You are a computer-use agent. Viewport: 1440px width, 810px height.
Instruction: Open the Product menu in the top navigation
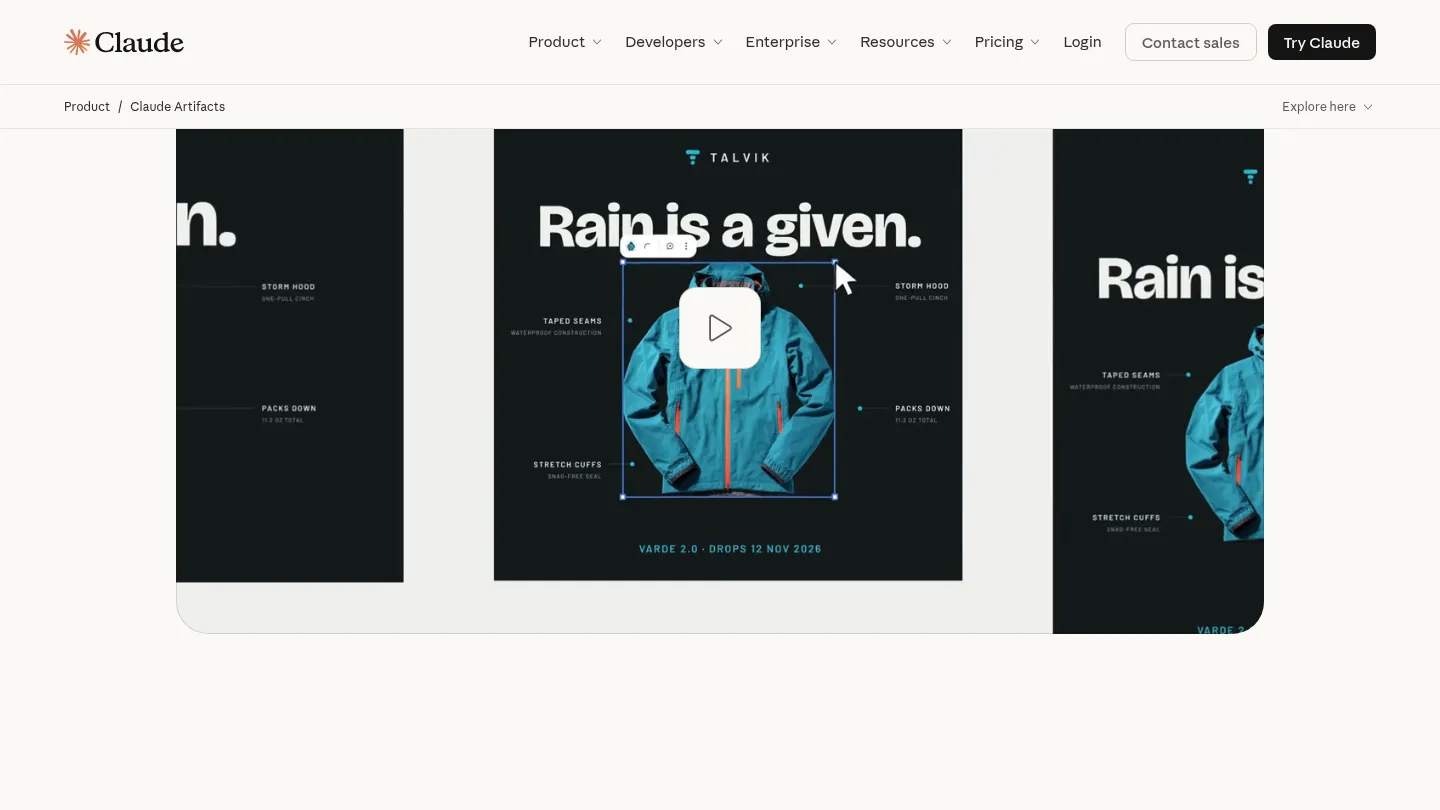[x=565, y=42]
